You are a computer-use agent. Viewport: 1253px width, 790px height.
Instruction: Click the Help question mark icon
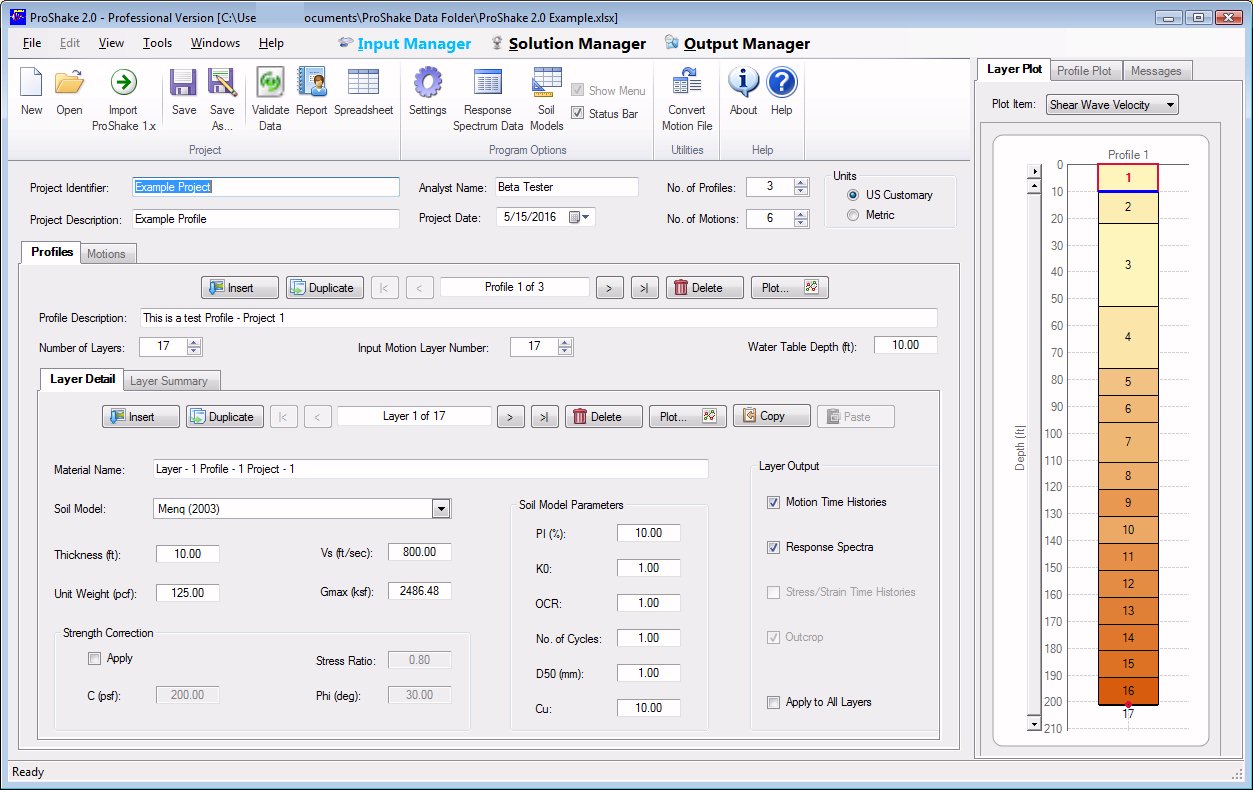pos(781,82)
